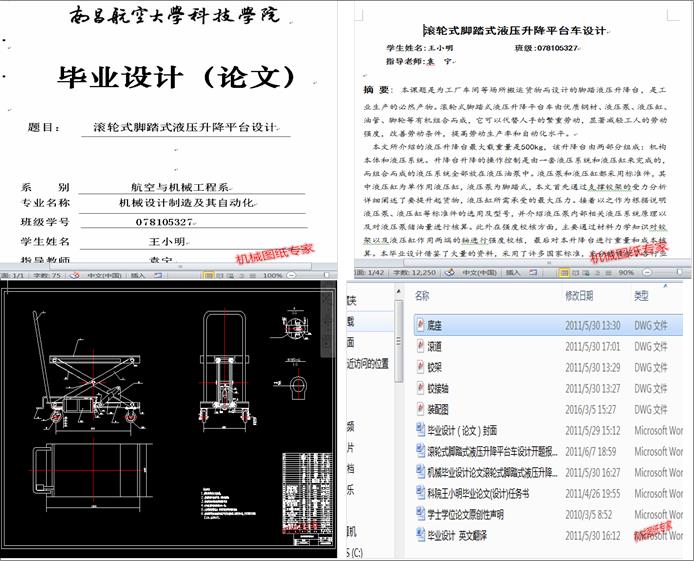Select the 滚道 DWG file icon
This screenshot has height=561, width=694.
click(420, 346)
